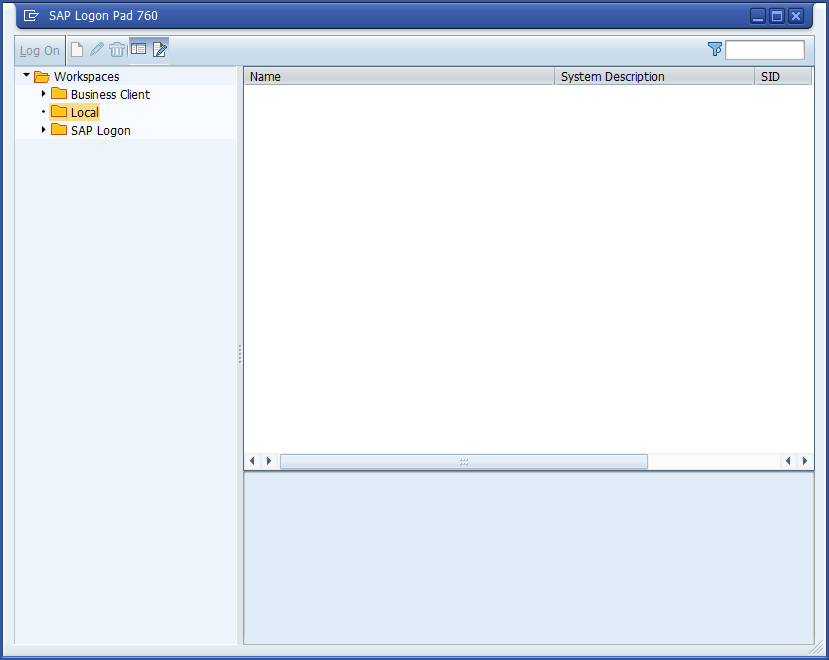Viewport: 829px width, 660px height.
Task: Select the SAP Logon tree item
Action: [x=100, y=131]
